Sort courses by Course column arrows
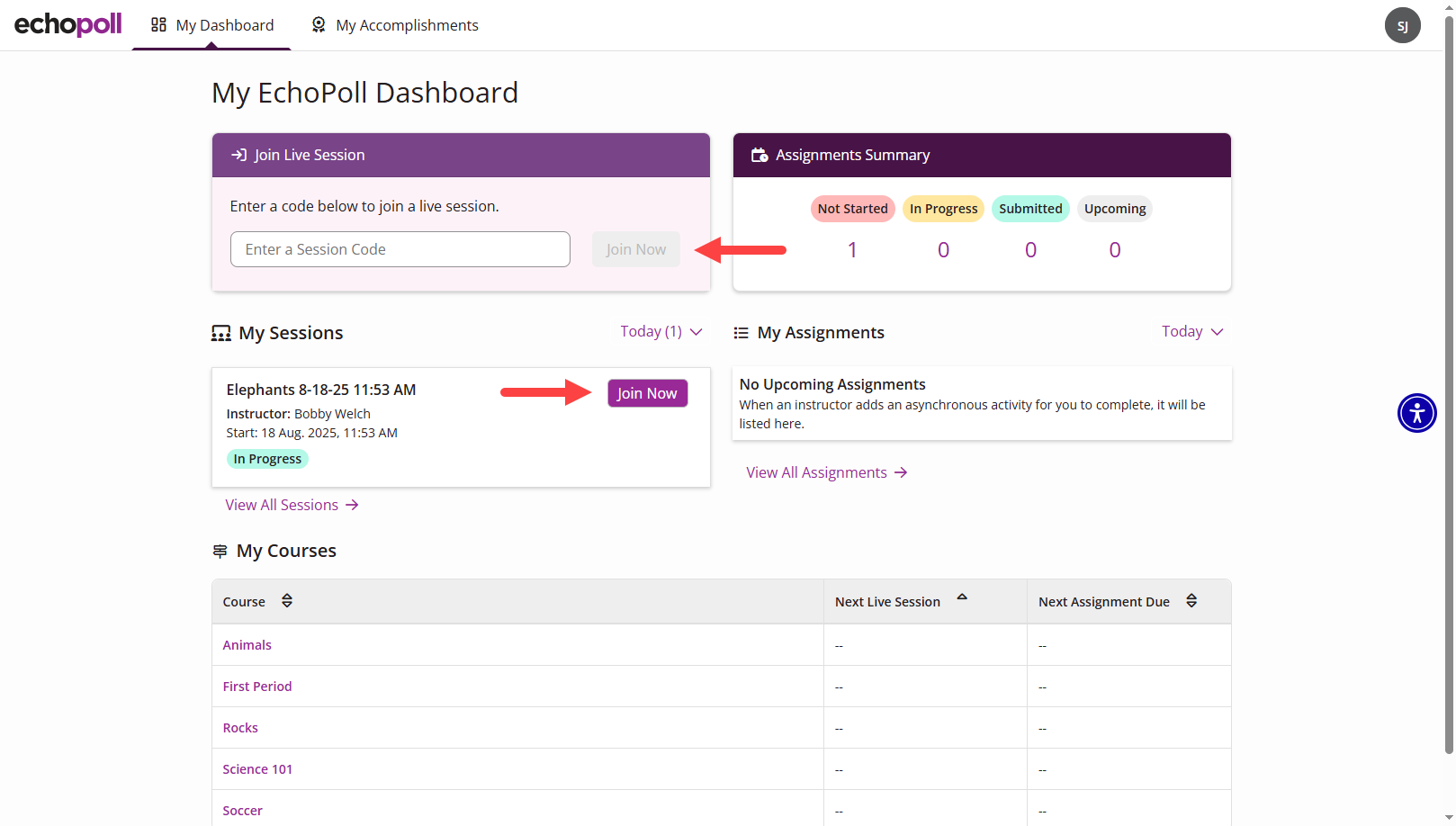1456x826 pixels. (x=287, y=601)
